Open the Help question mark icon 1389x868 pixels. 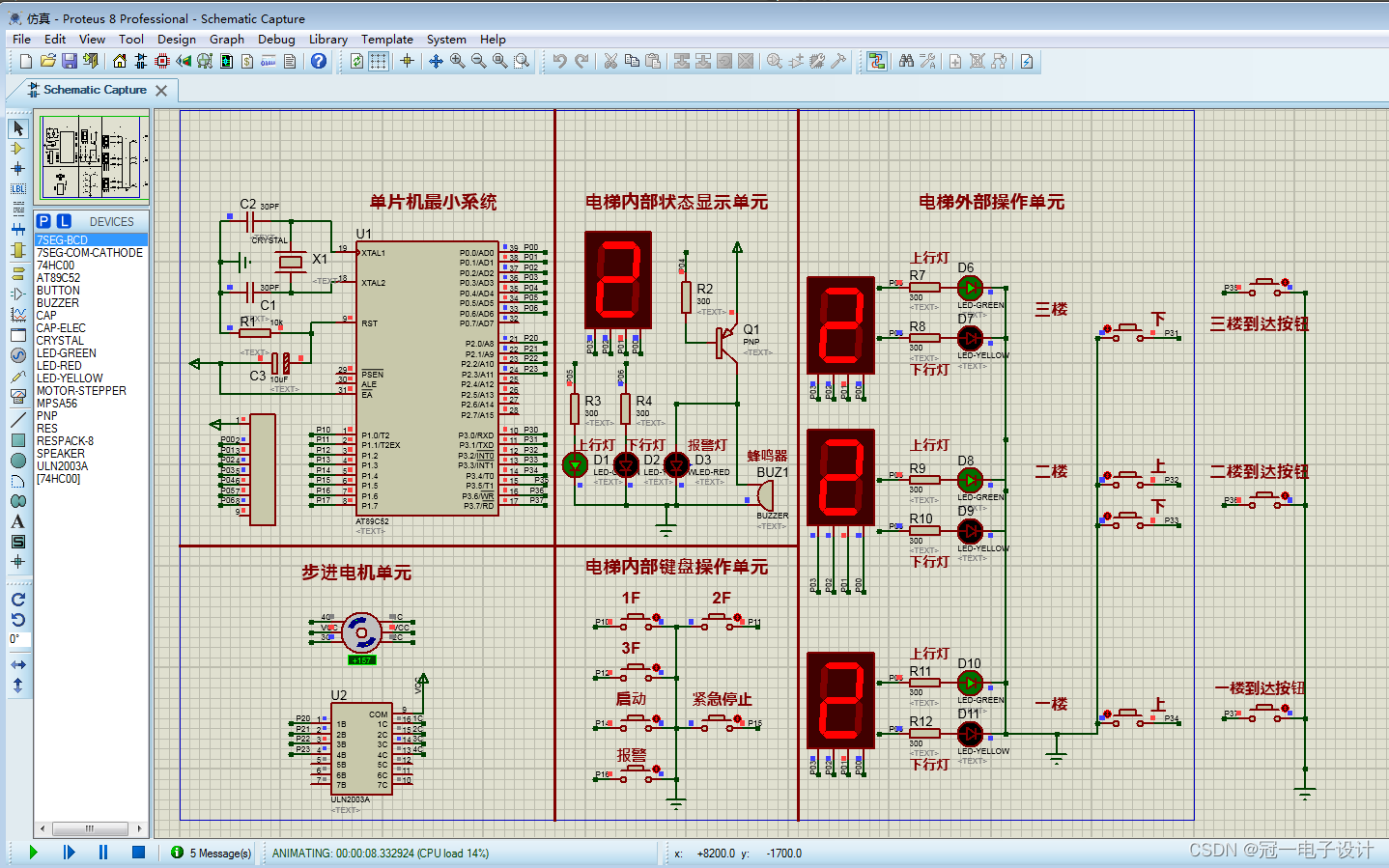[x=318, y=61]
